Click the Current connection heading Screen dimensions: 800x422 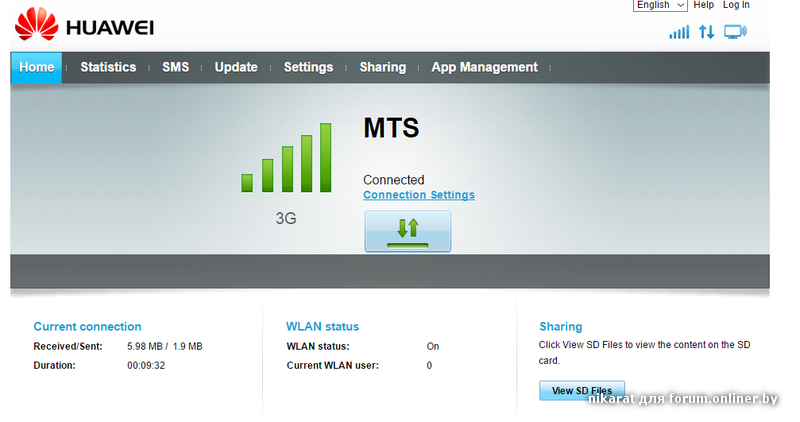(87, 327)
